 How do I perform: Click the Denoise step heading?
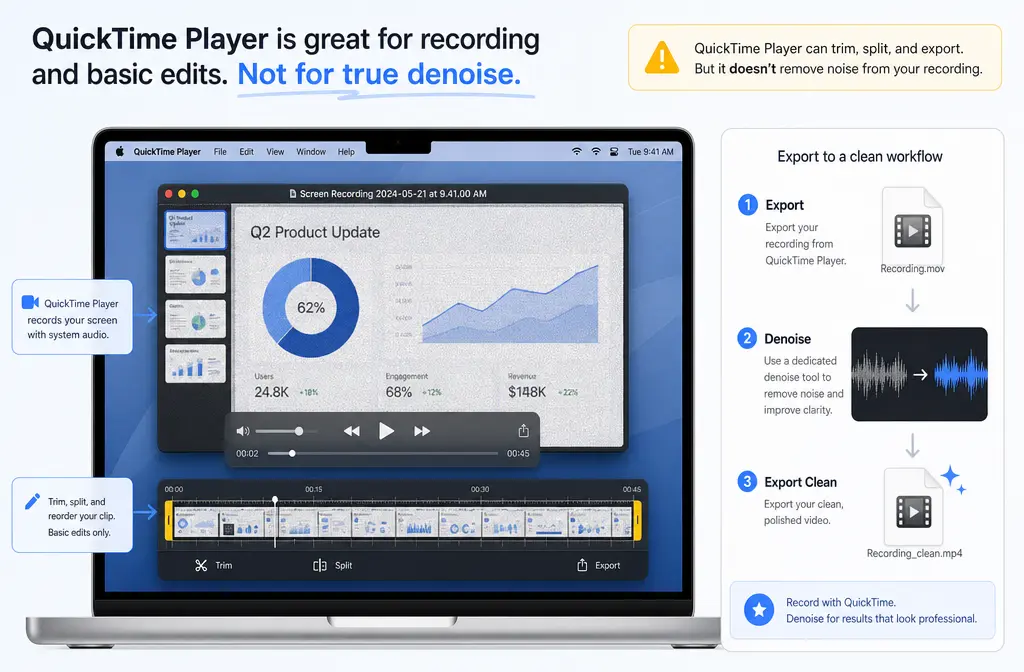(788, 339)
